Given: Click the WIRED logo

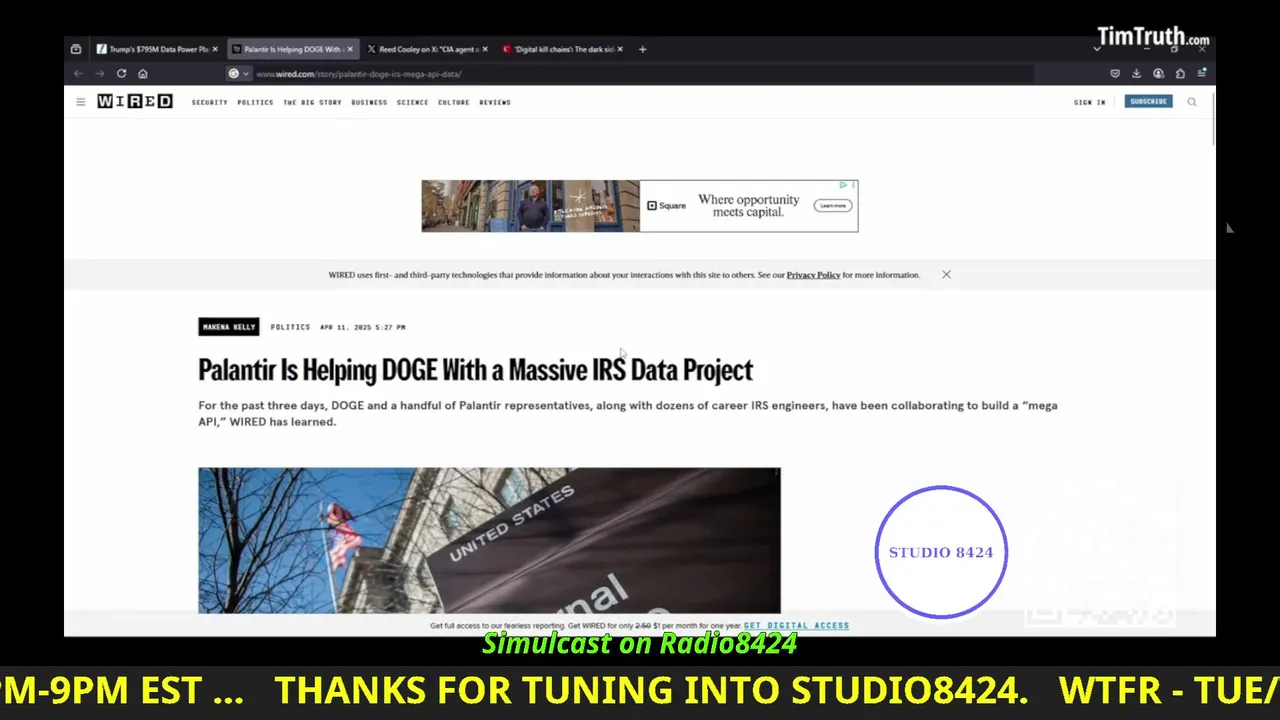Looking at the screenshot, I should coord(135,102).
